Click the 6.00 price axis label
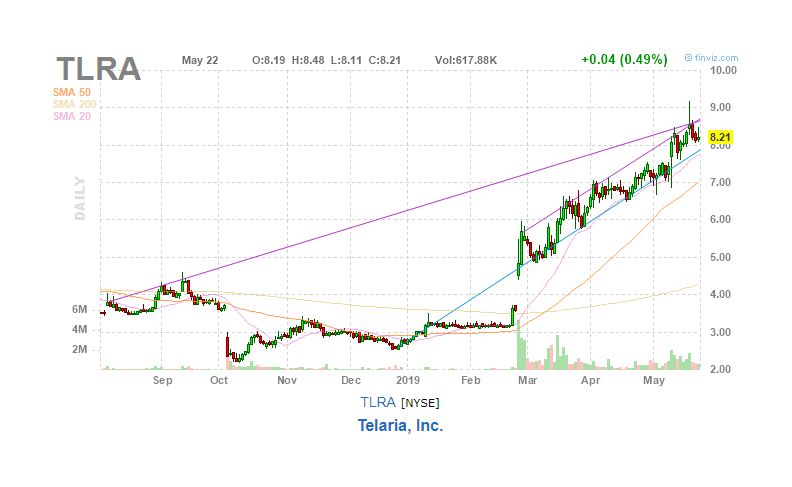 tap(720, 219)
